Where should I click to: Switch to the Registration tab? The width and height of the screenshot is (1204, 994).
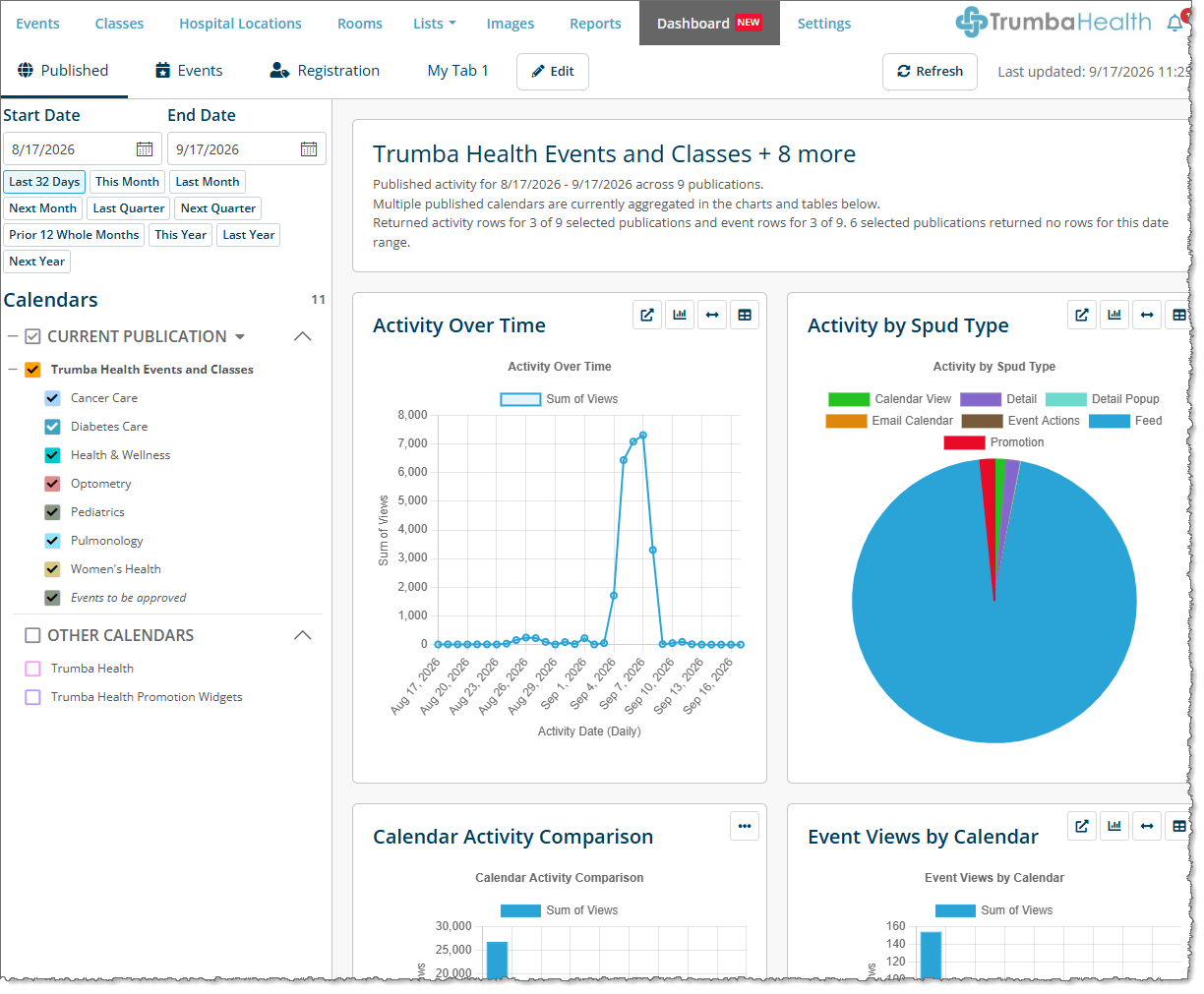325,71
